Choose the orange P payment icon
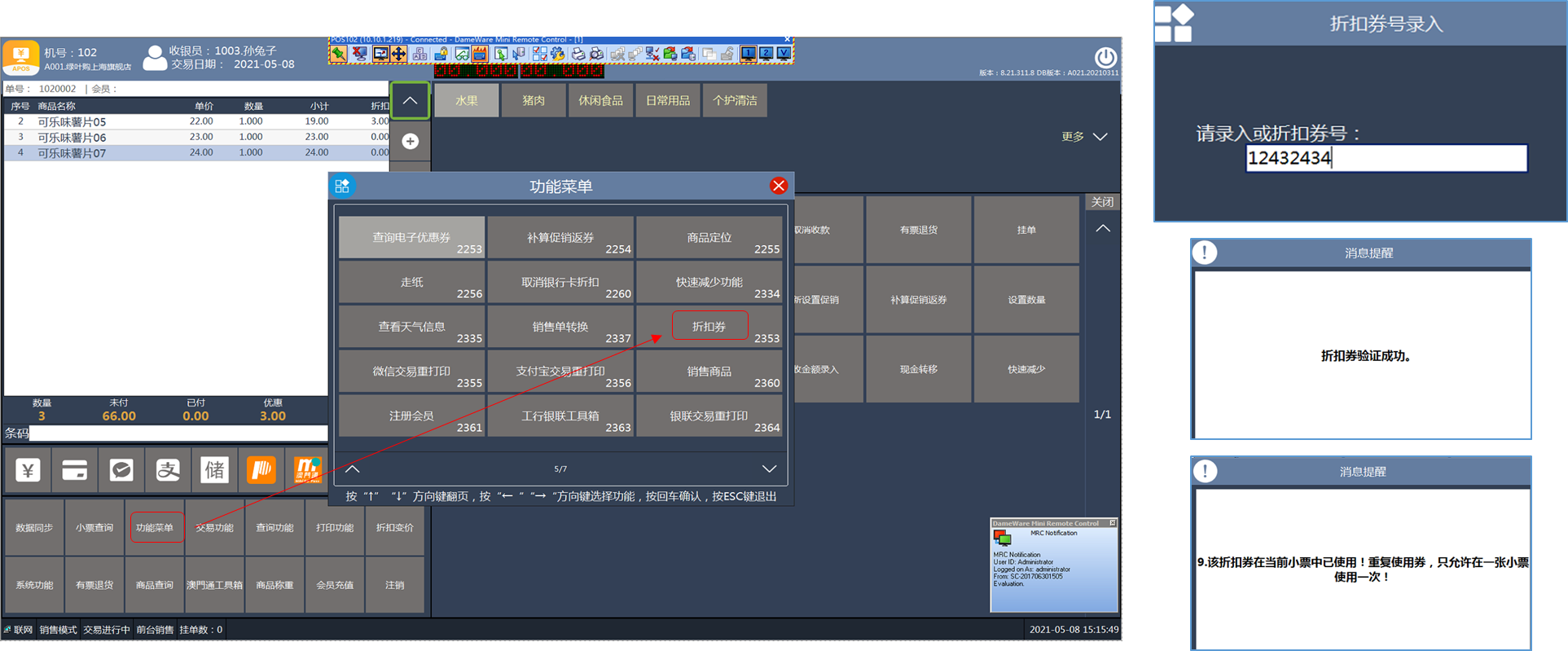The image size is (1568, 651). tap(261, 470)
